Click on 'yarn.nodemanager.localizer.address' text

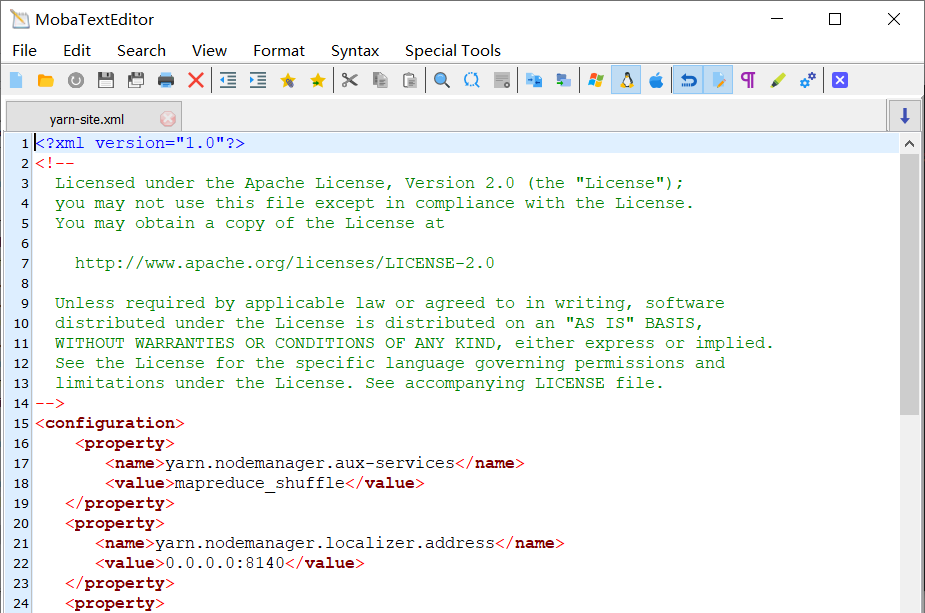[x=324, y=543]
